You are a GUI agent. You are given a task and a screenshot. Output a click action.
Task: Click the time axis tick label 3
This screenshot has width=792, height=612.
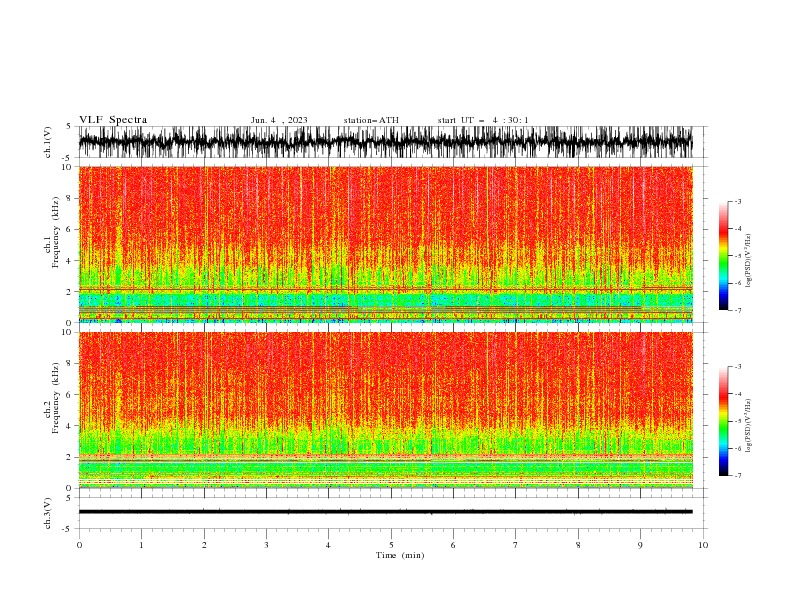point(266,545)
